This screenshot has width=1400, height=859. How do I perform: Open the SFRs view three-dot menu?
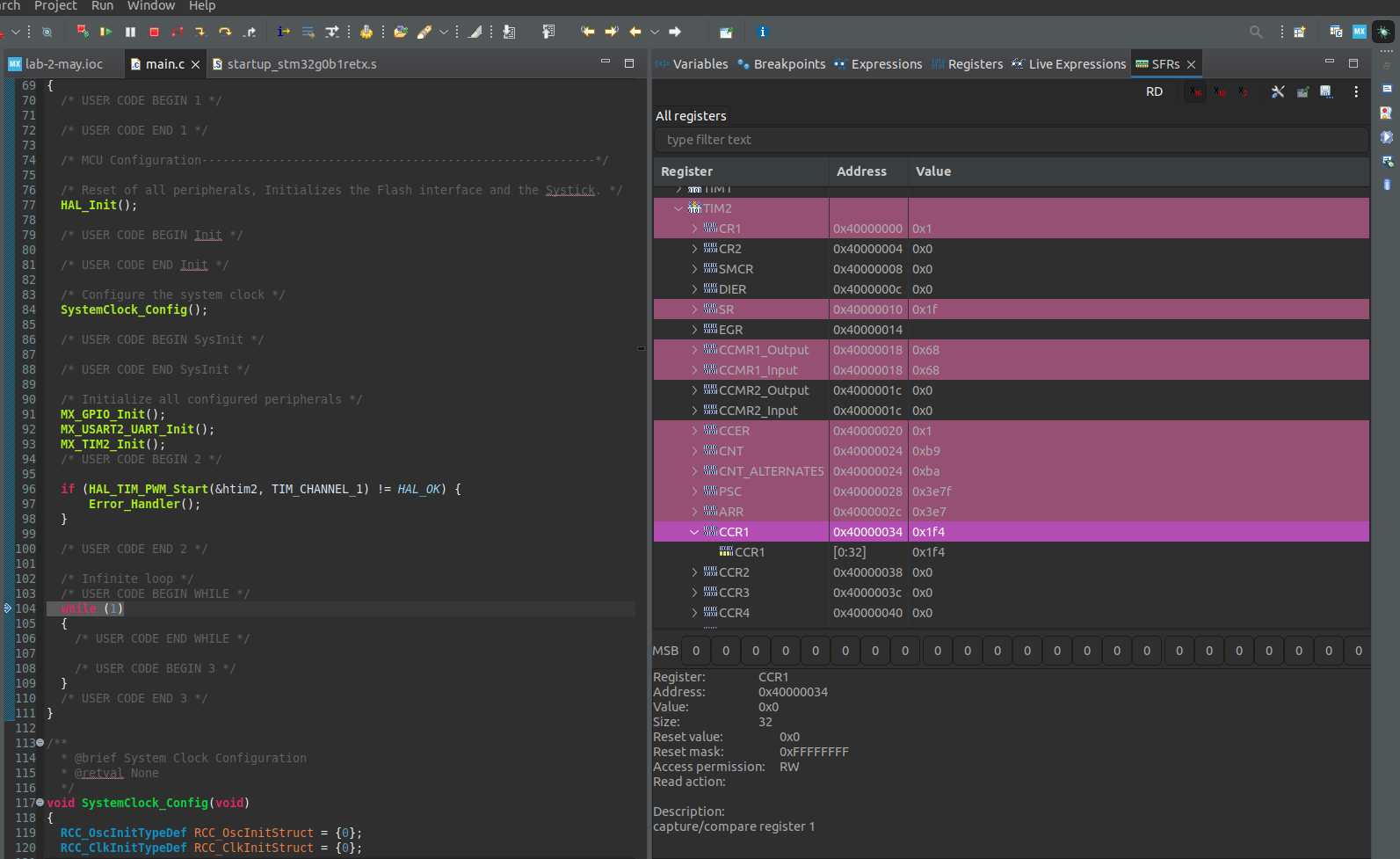1356,91
